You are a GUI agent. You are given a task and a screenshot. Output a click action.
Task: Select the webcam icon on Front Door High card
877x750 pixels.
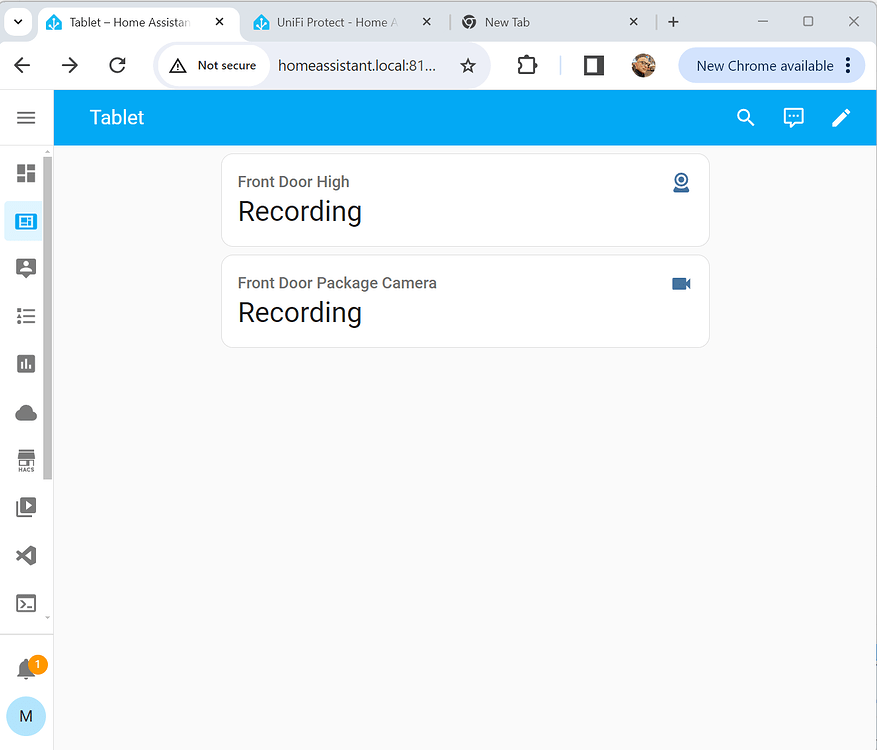point(681,182)
